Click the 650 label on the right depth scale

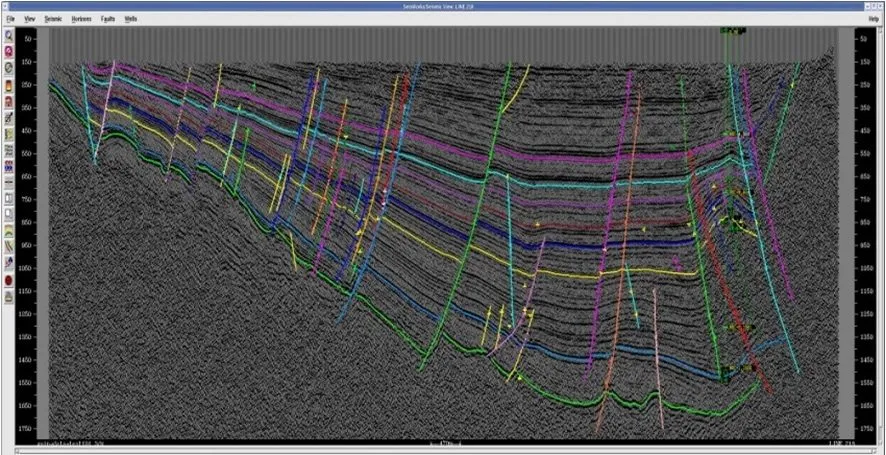(x=863, y=176)
